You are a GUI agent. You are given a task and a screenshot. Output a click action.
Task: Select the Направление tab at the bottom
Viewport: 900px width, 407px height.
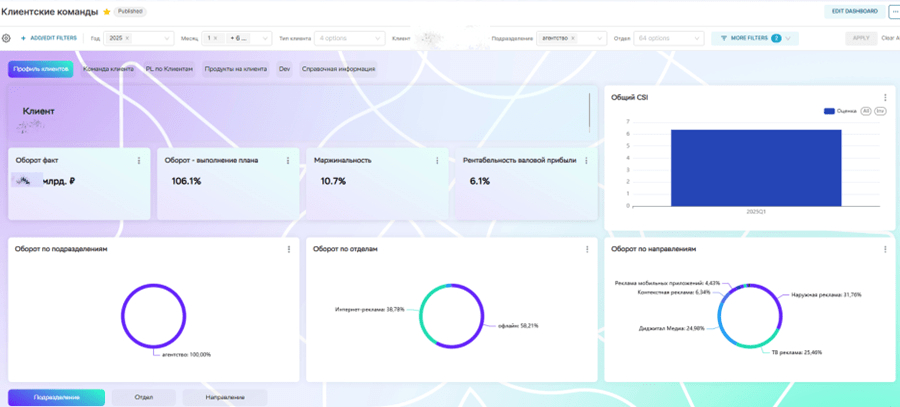225,397
